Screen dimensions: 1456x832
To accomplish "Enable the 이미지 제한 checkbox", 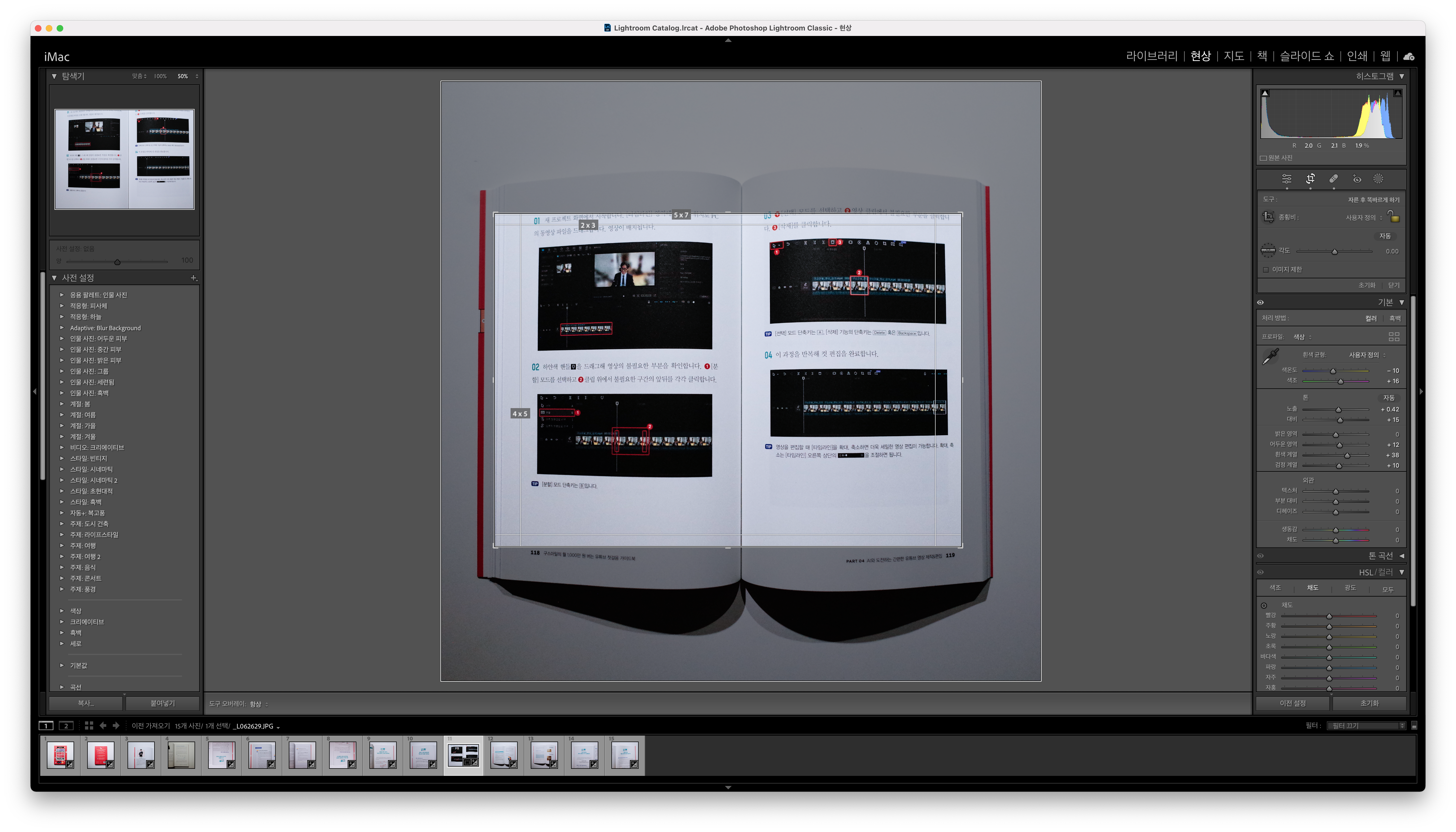I will [x=1266, y=270].
